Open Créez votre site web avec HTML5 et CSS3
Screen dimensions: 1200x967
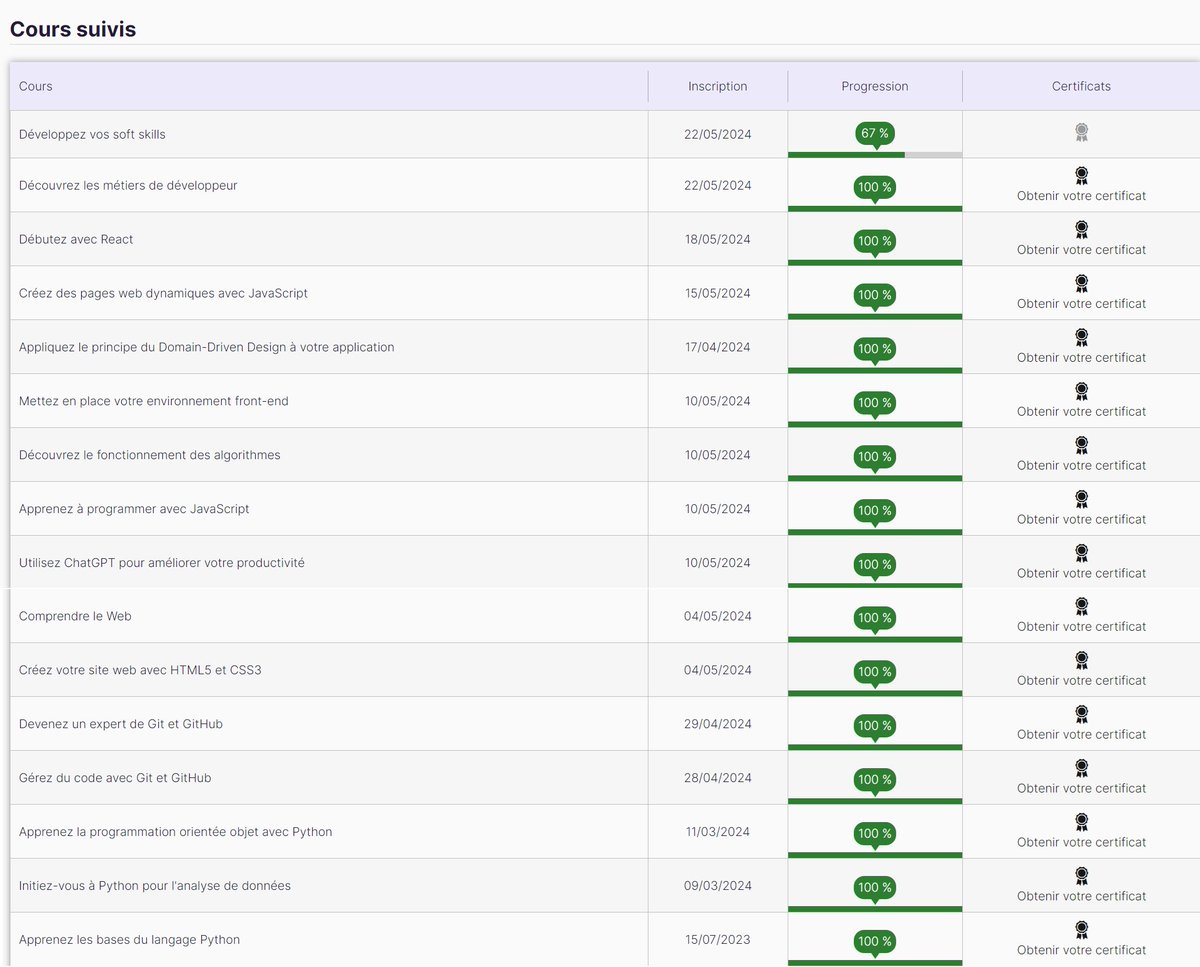(x=140, y=670)
